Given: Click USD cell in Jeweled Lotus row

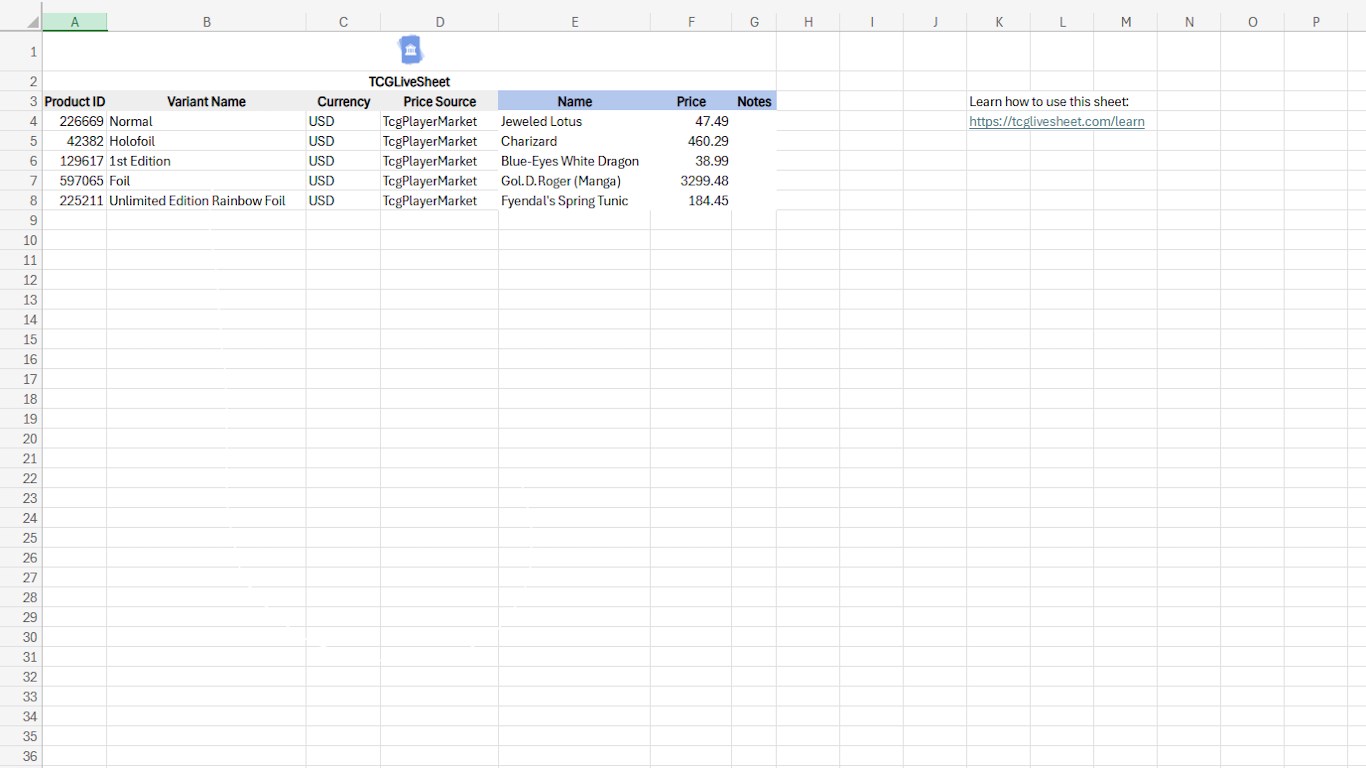Looking at the screenshot, I should pyautogui.click(x=343, y=121).
